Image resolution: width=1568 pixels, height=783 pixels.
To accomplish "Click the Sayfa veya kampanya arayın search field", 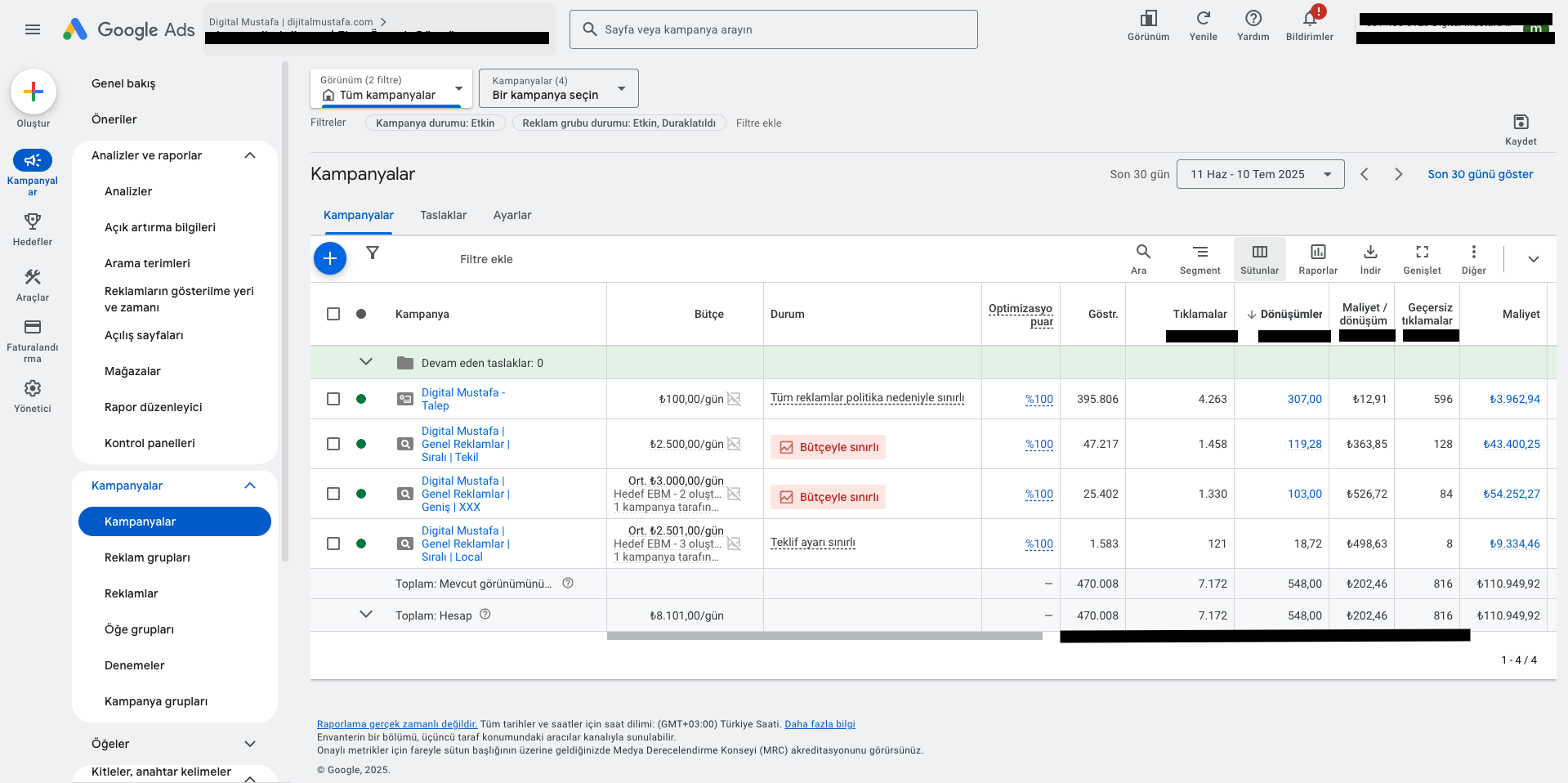I will [773, 29].
